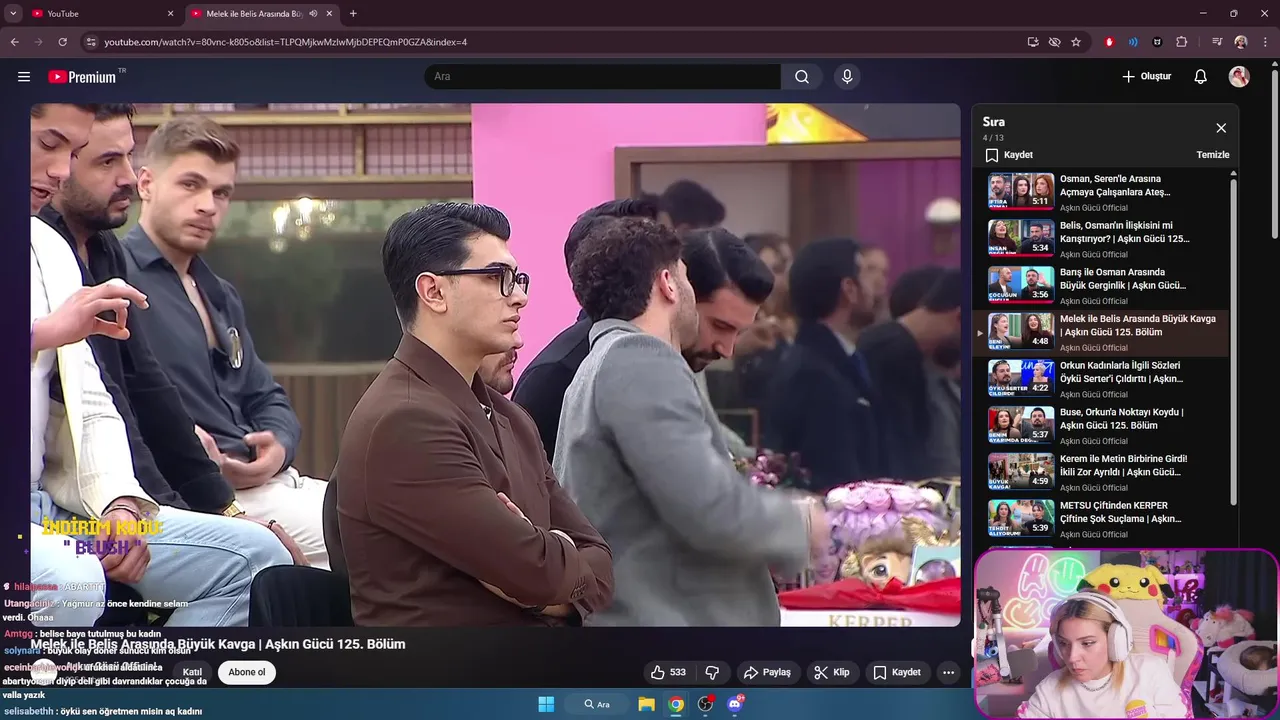Open the dark round taskbar icon with red dot
The width and height of the screenshot is (1280, 720).
pos(706,704)
